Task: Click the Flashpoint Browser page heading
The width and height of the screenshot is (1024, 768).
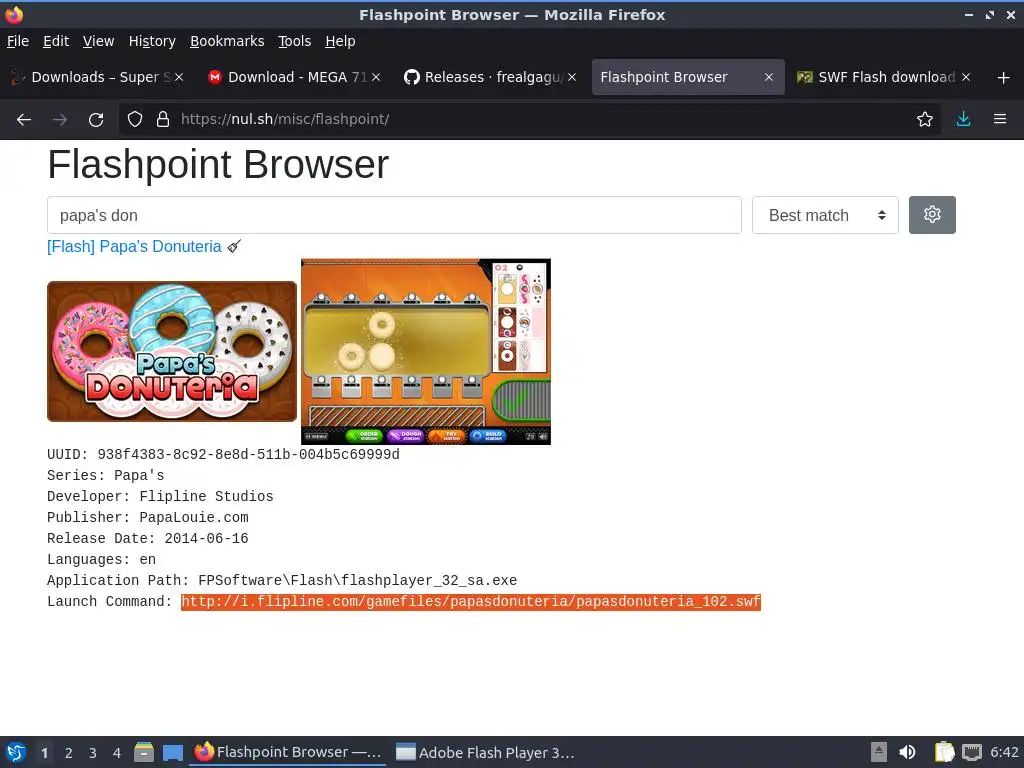Action: (218, 164)
